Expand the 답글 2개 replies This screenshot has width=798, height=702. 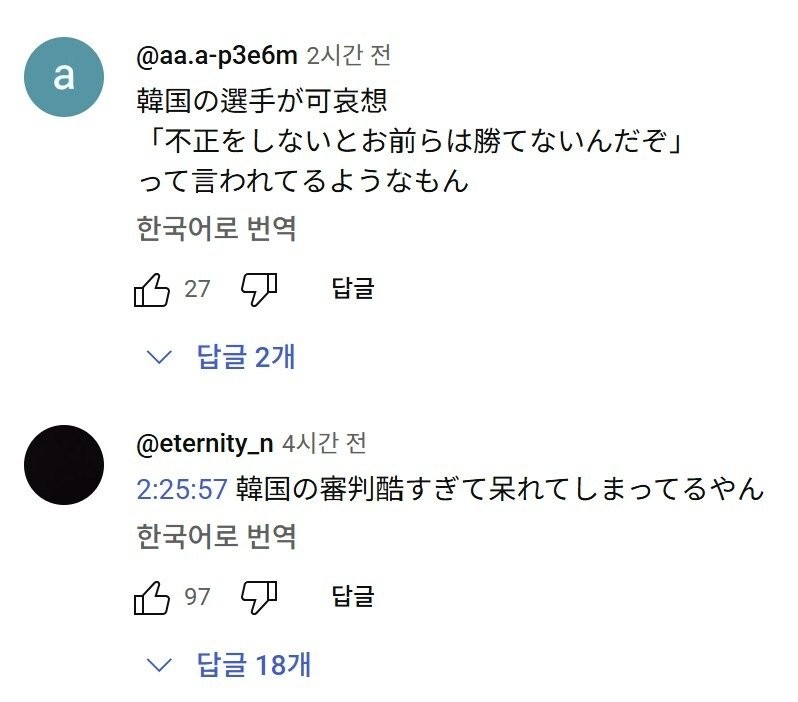[246, 356]
